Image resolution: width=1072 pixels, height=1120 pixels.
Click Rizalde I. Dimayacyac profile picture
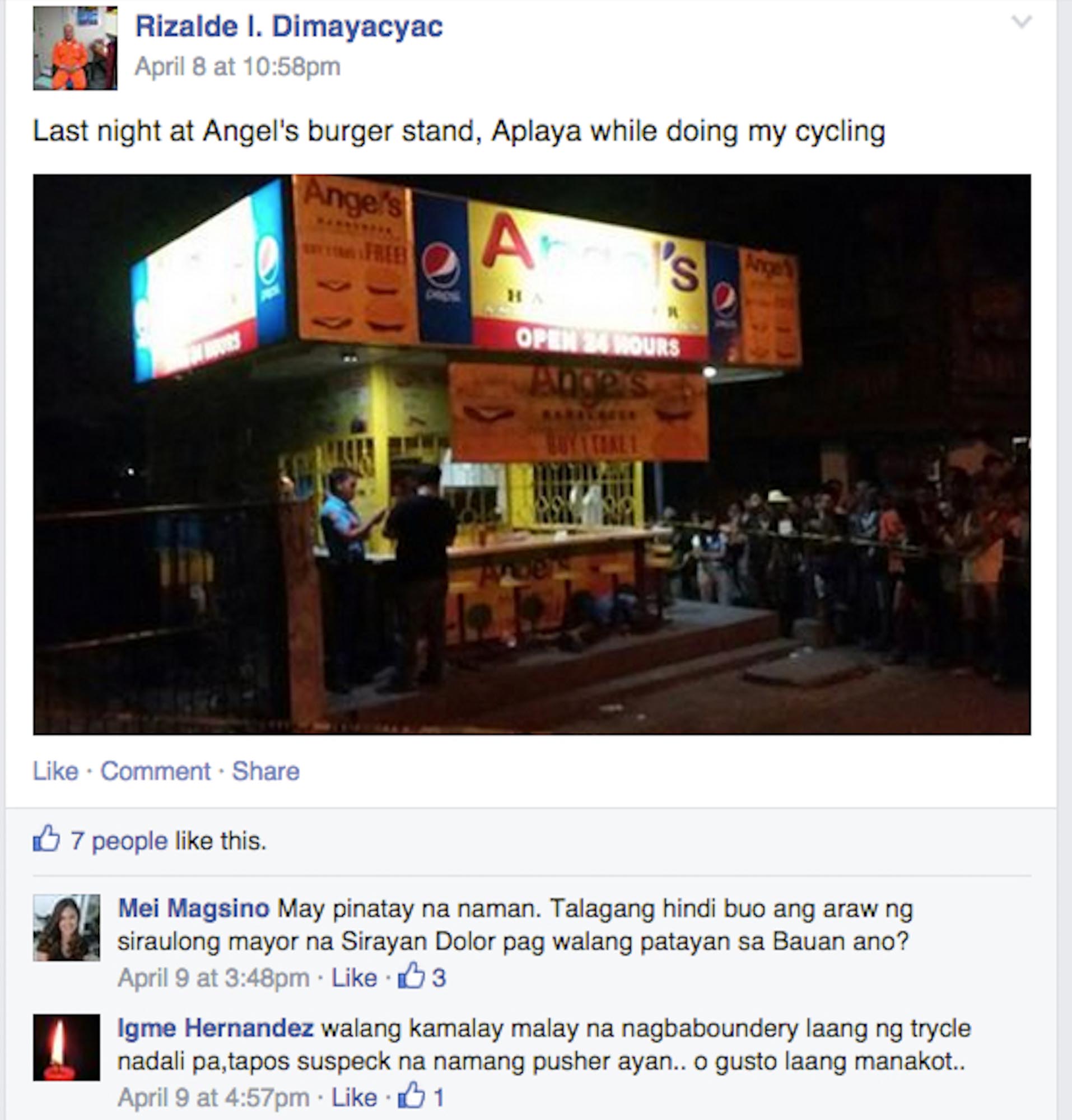pos(75,49)
